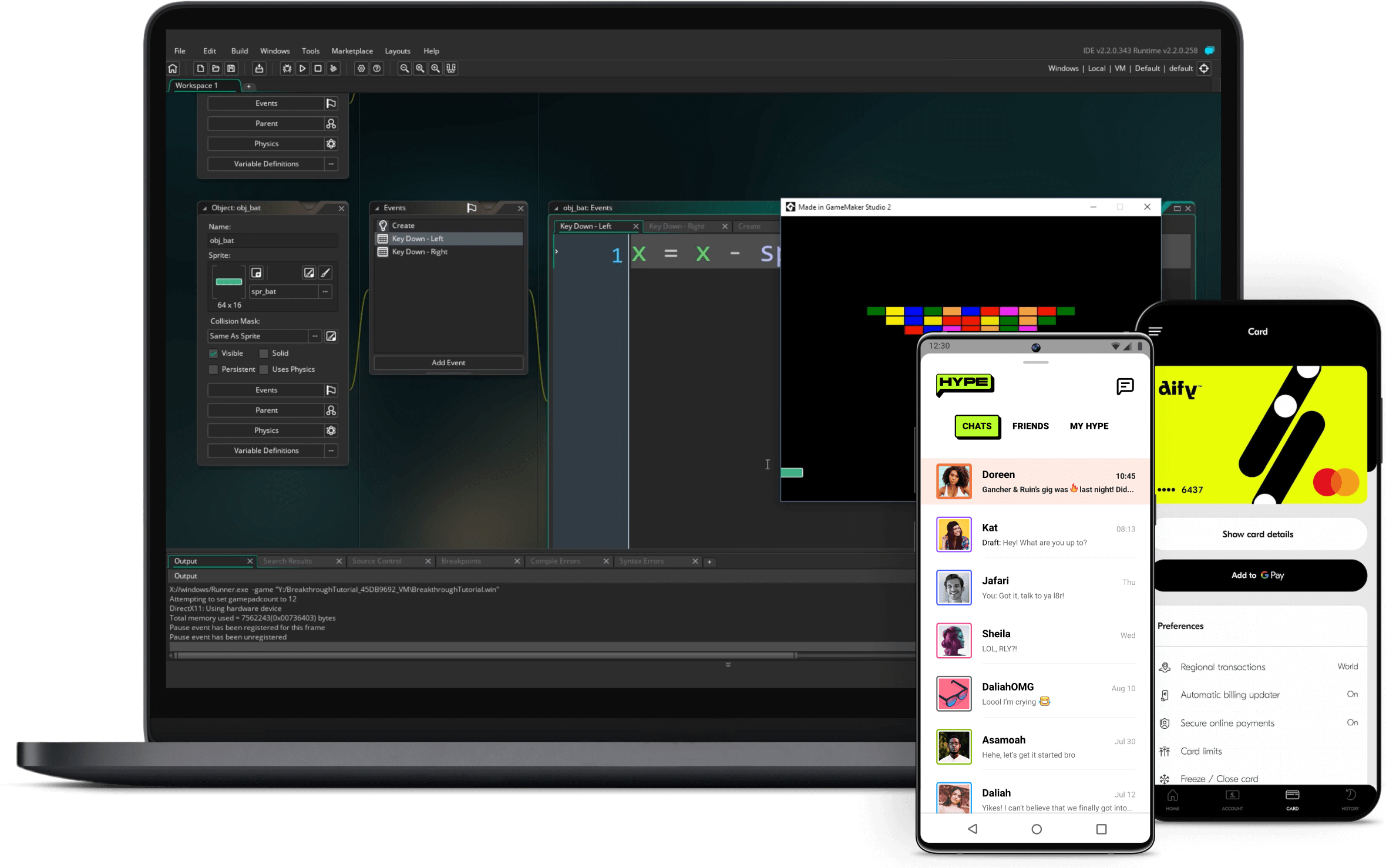Select the Key Down - Left event in Events list

(x=418, y=238)
